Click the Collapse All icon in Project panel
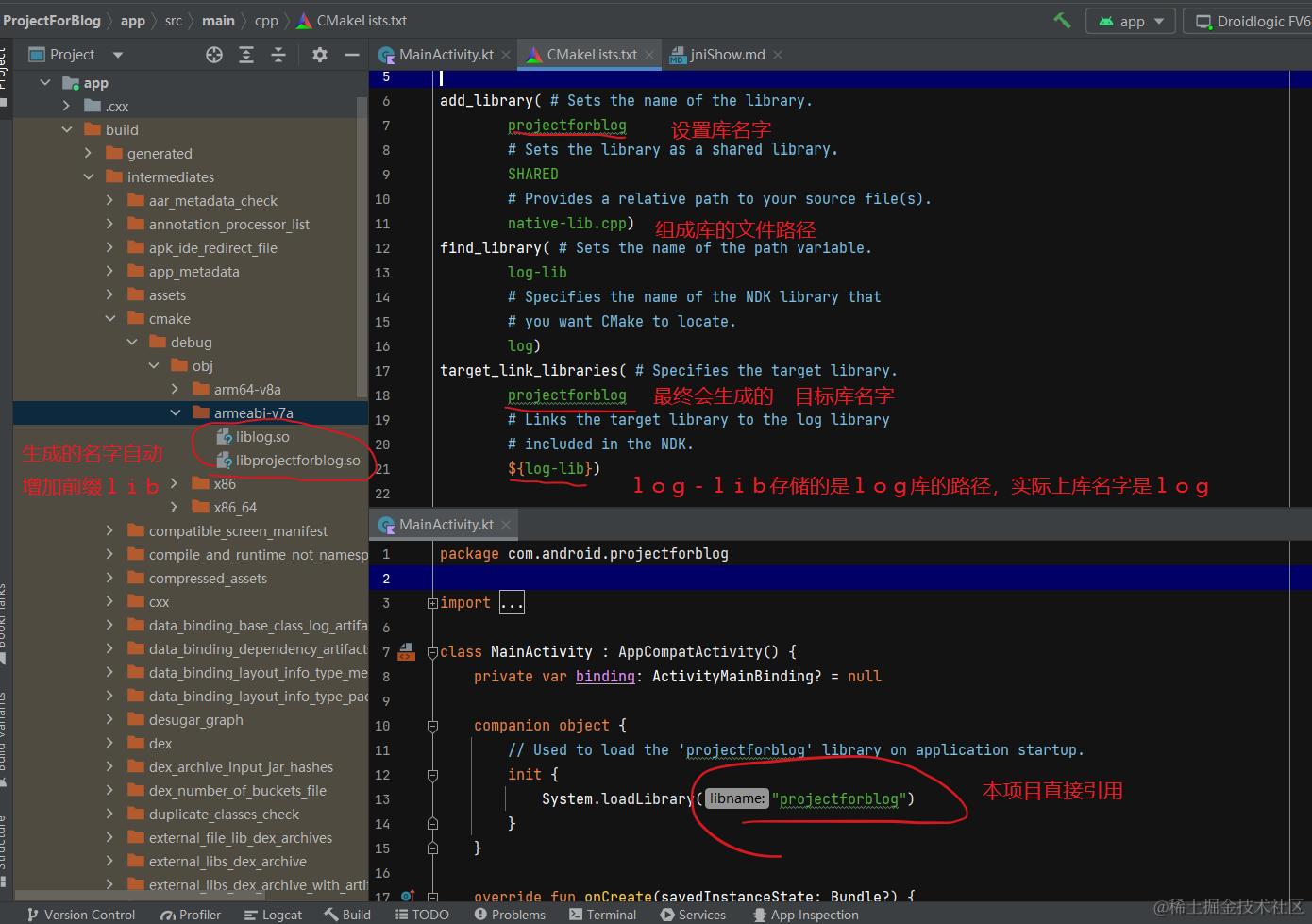The width and height of the screenshot is (1312, 924). (278, 55)
